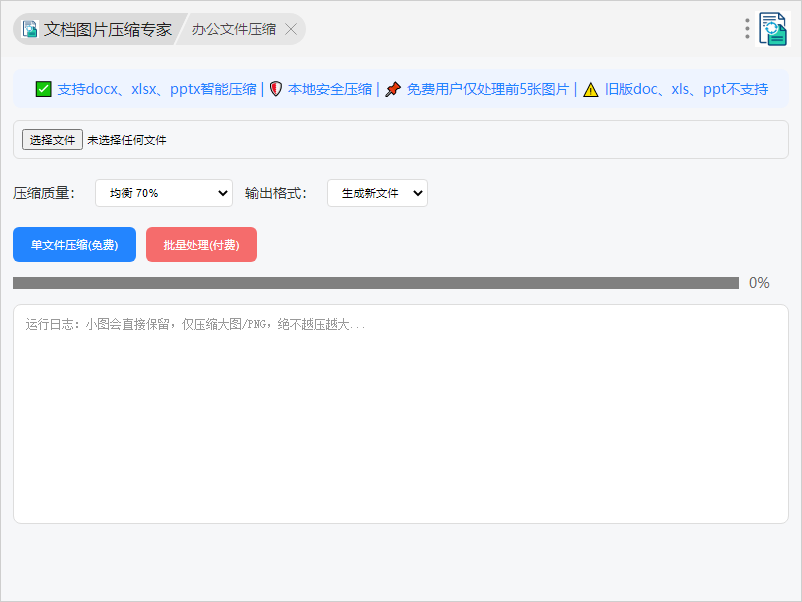
Task: Click the red shield icon before 本地安全压缩
Action: pyautogui.click(x=276, y=89)
